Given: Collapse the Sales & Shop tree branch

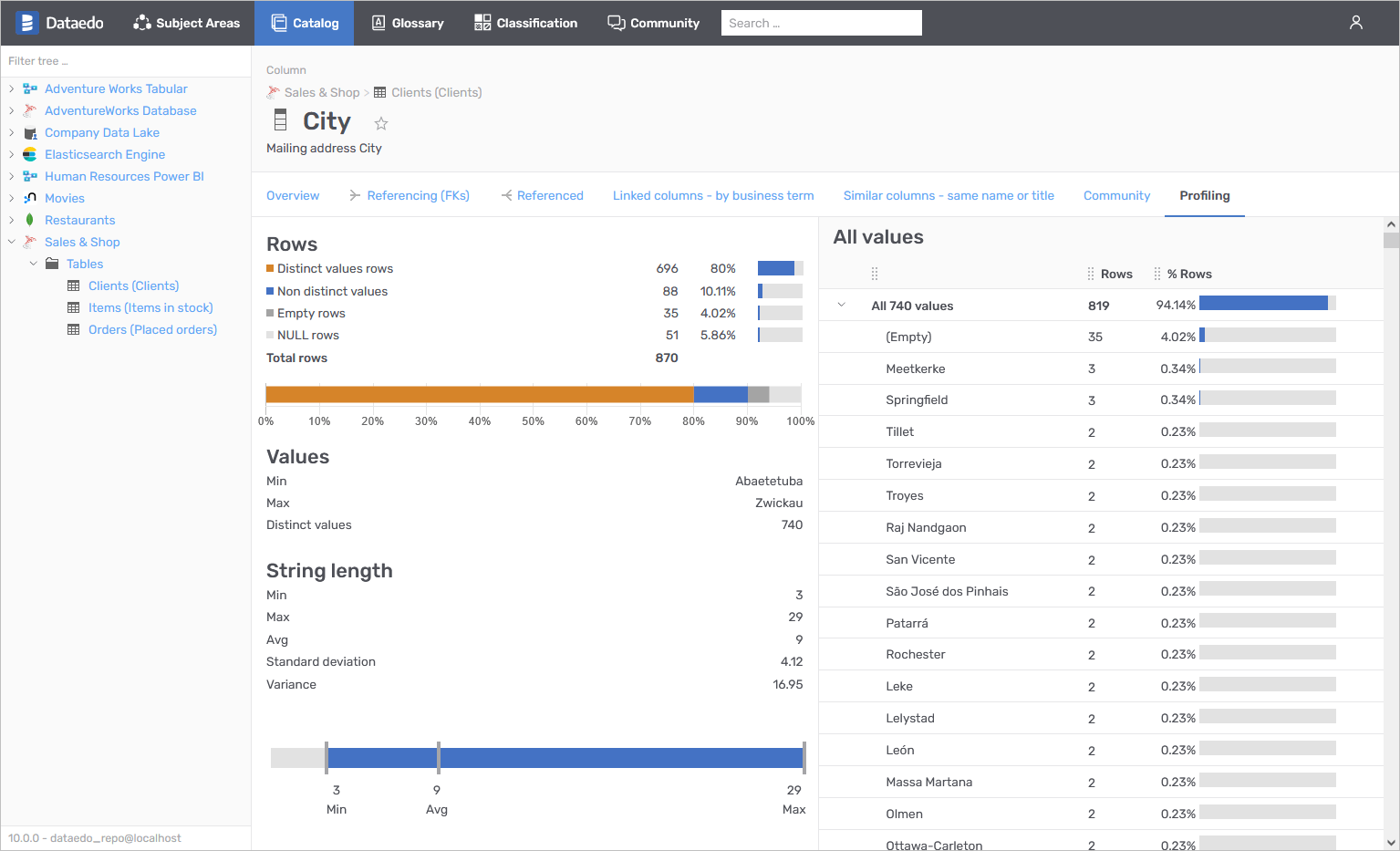Looking at the screenshot, I should (12, 242).
